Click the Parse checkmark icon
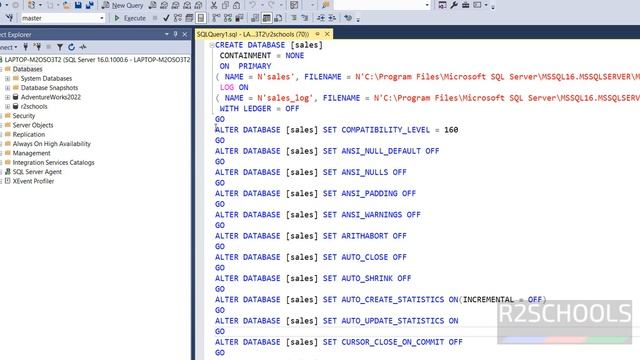640x360 pixels. pyautogui.click(x=166, y=18)
